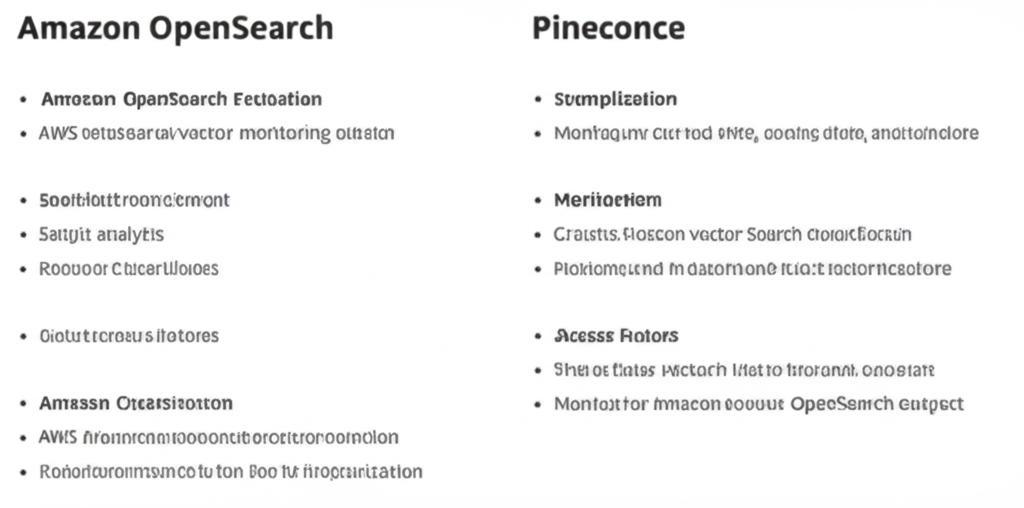The image size is (1024, 508).
Task: Select the last left-column bullet starting 'Rohoriourommsmco'
Action: [230, 471]
